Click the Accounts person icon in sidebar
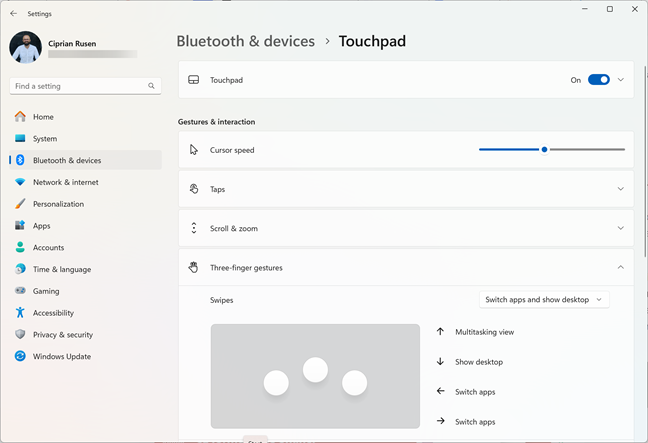 click(20, 247)
